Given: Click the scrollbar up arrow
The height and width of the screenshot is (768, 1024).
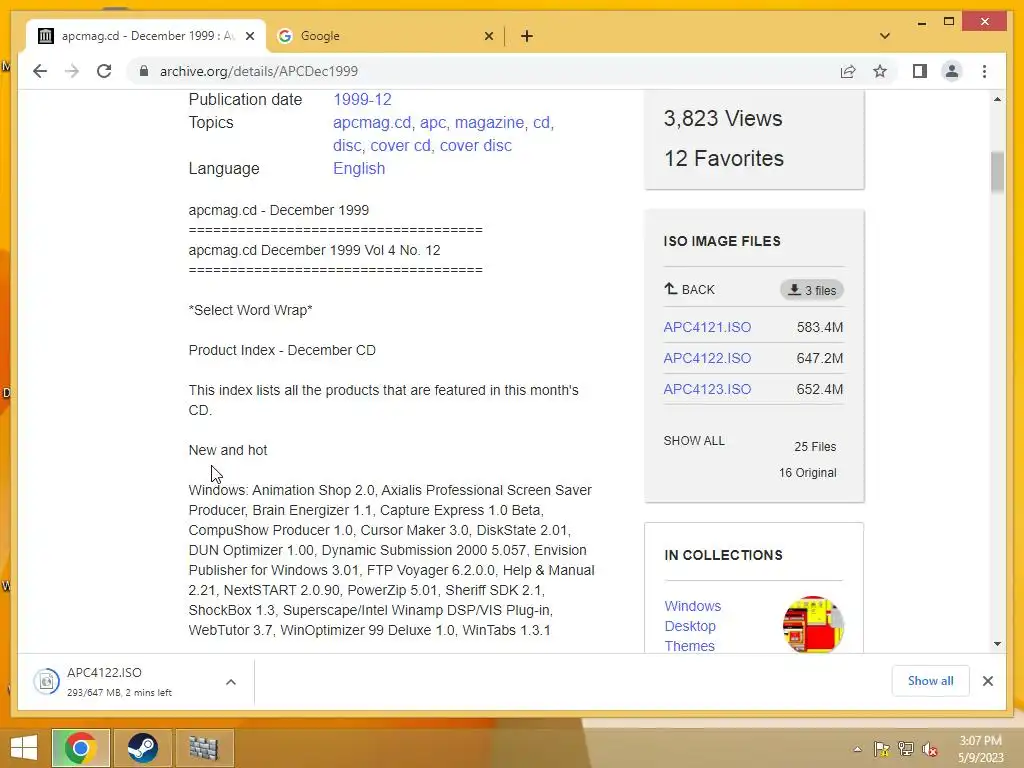Looking at the screenshot, I should [x=997, y=99].
